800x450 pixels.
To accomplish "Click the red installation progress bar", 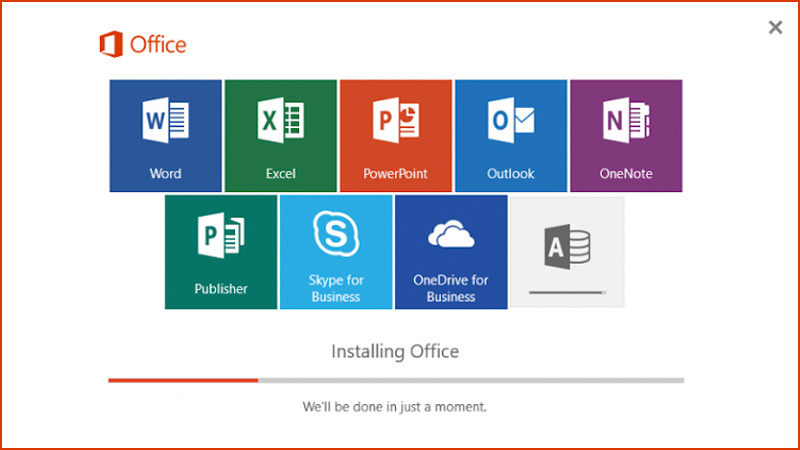I will point(396,380).
